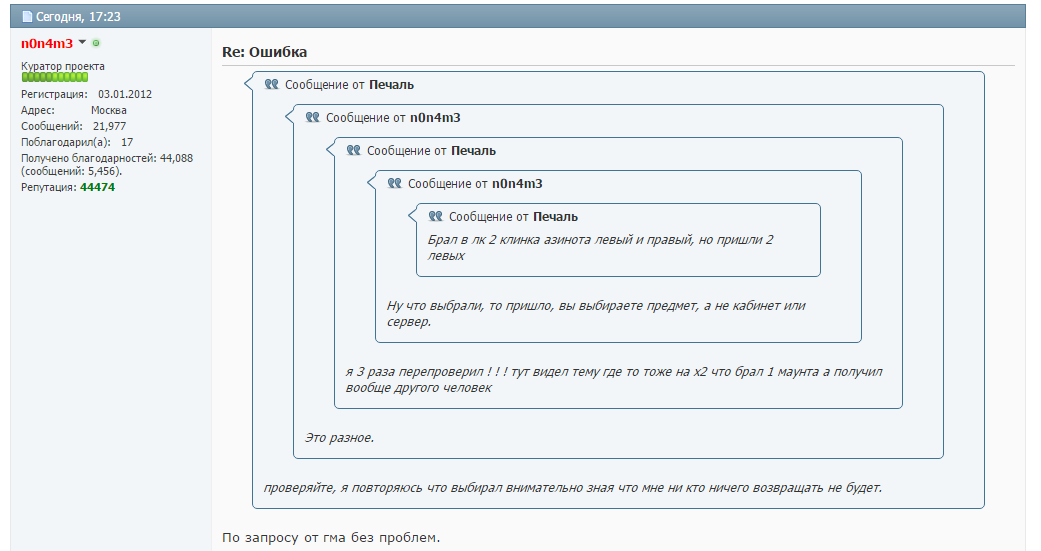Click the Получено благодарностей count 44,088
The image size is (1041, 551).
pos(176,158)
